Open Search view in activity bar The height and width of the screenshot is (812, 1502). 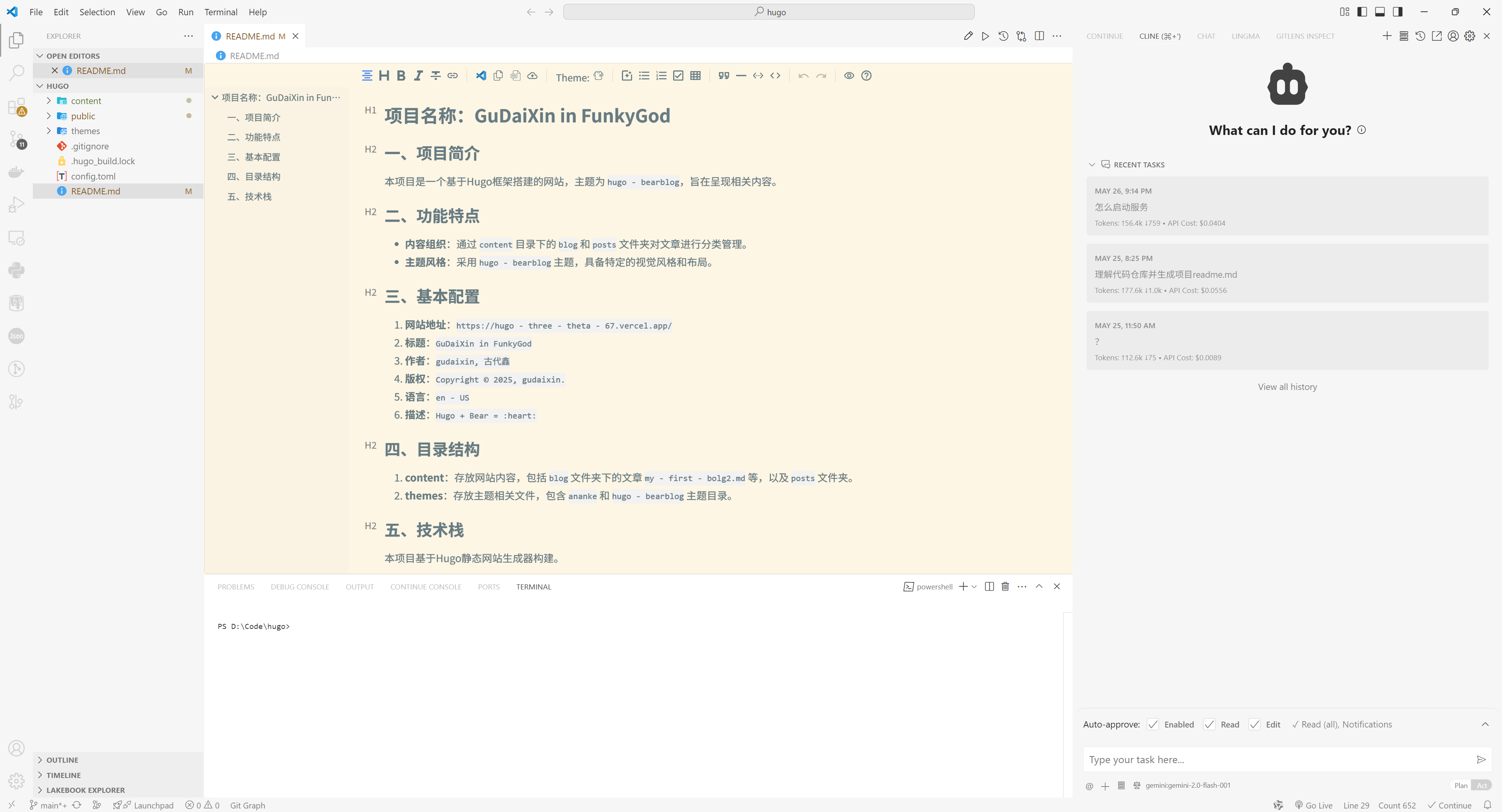pyautogui.click(x=16, y=73)
